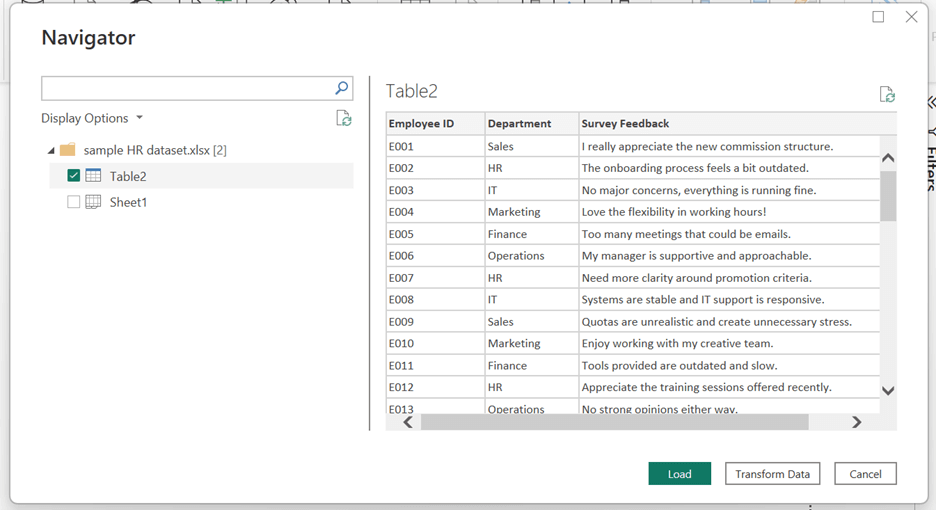Click the Table2 table icon
Viewport: 936px width, 510px height.
pos(93,176)
